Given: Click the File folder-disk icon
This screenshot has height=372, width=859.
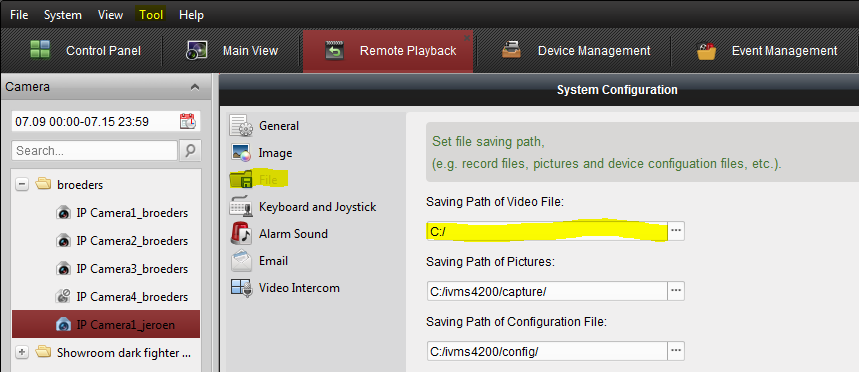Looking at the screenshot, I should tap(242, 180).
